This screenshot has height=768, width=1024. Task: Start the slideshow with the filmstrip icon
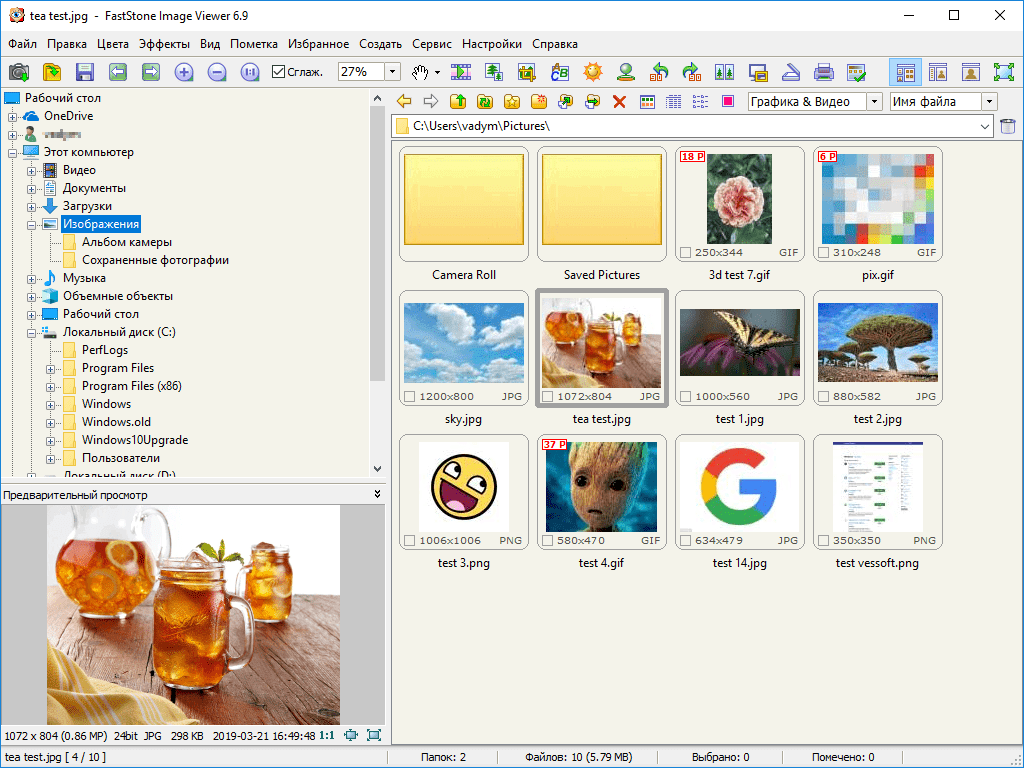460,72
